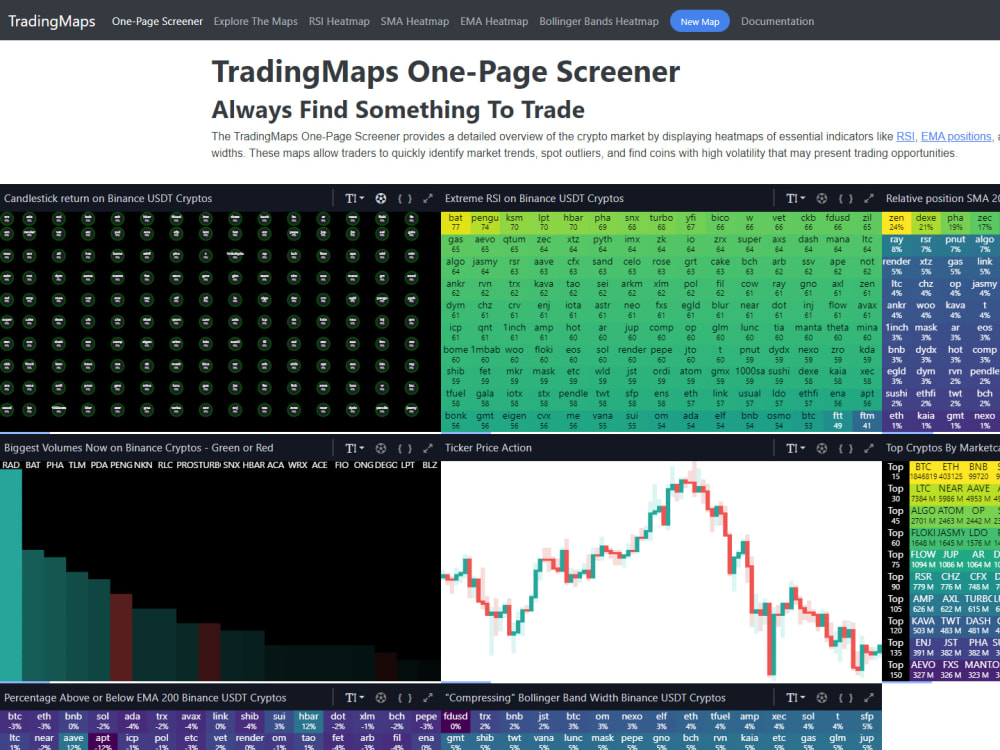Screen dimensions: 1000x750
Task: Open TI dropdown on Extreme RSI panel
Action: [x=795, y=198]
